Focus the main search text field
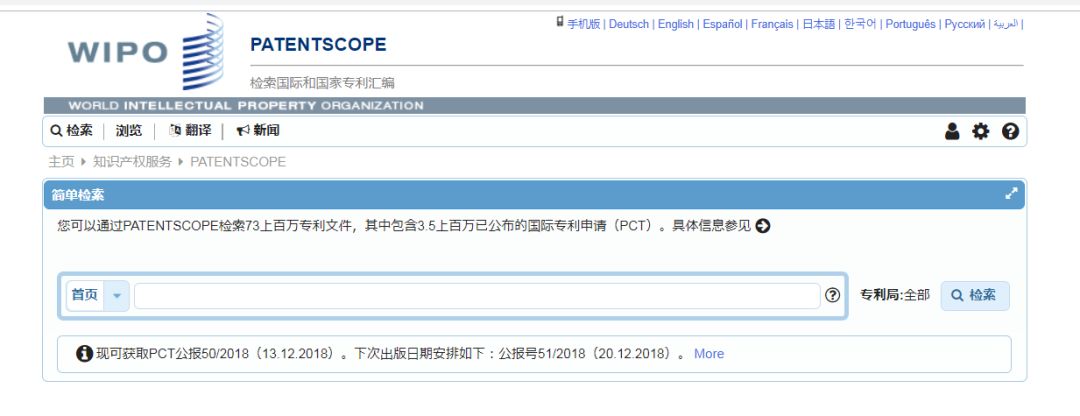This screenshot has width=1080, height=416. pyautogui.click(x=477, y=295)
